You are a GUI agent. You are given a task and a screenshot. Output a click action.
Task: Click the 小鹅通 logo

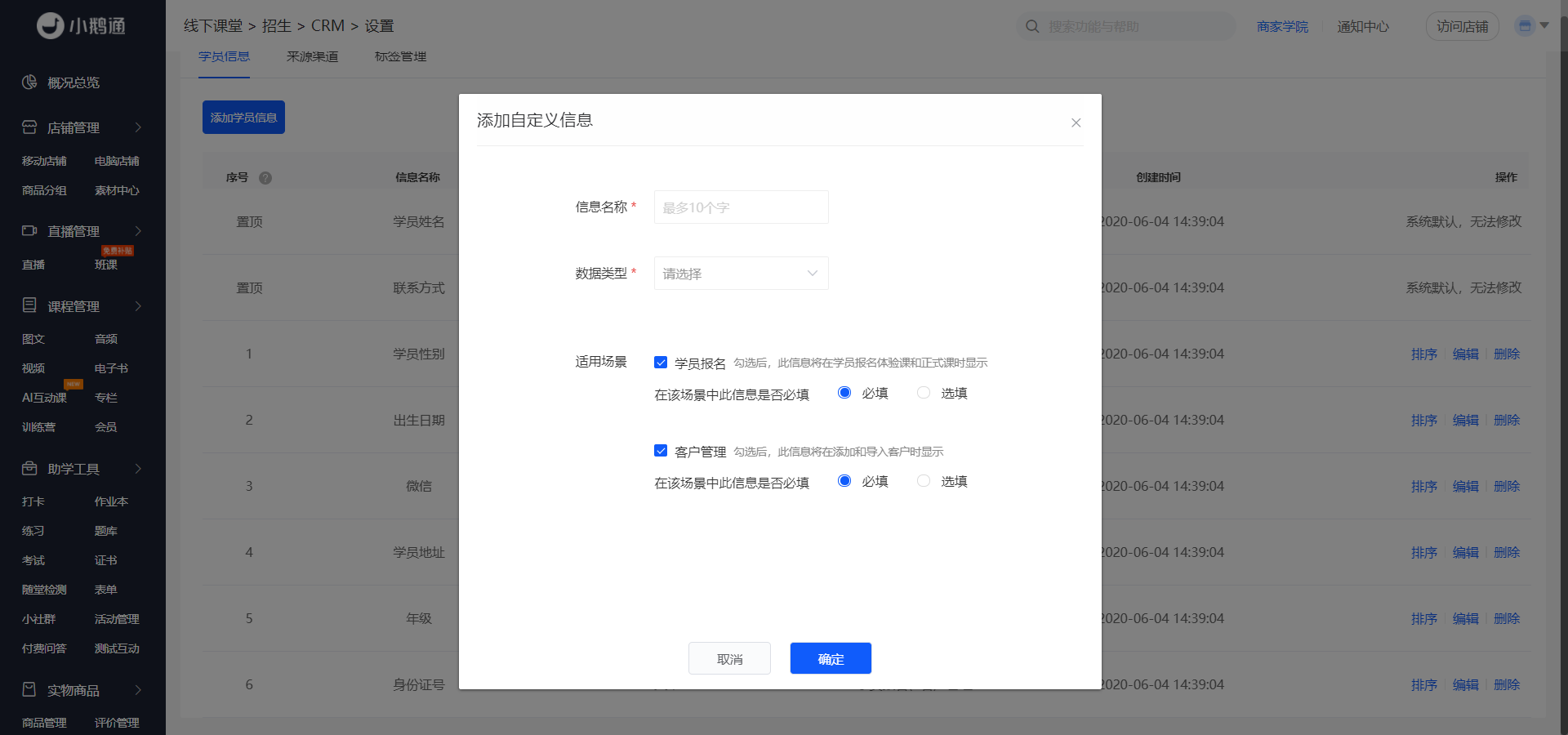point(81,26)
